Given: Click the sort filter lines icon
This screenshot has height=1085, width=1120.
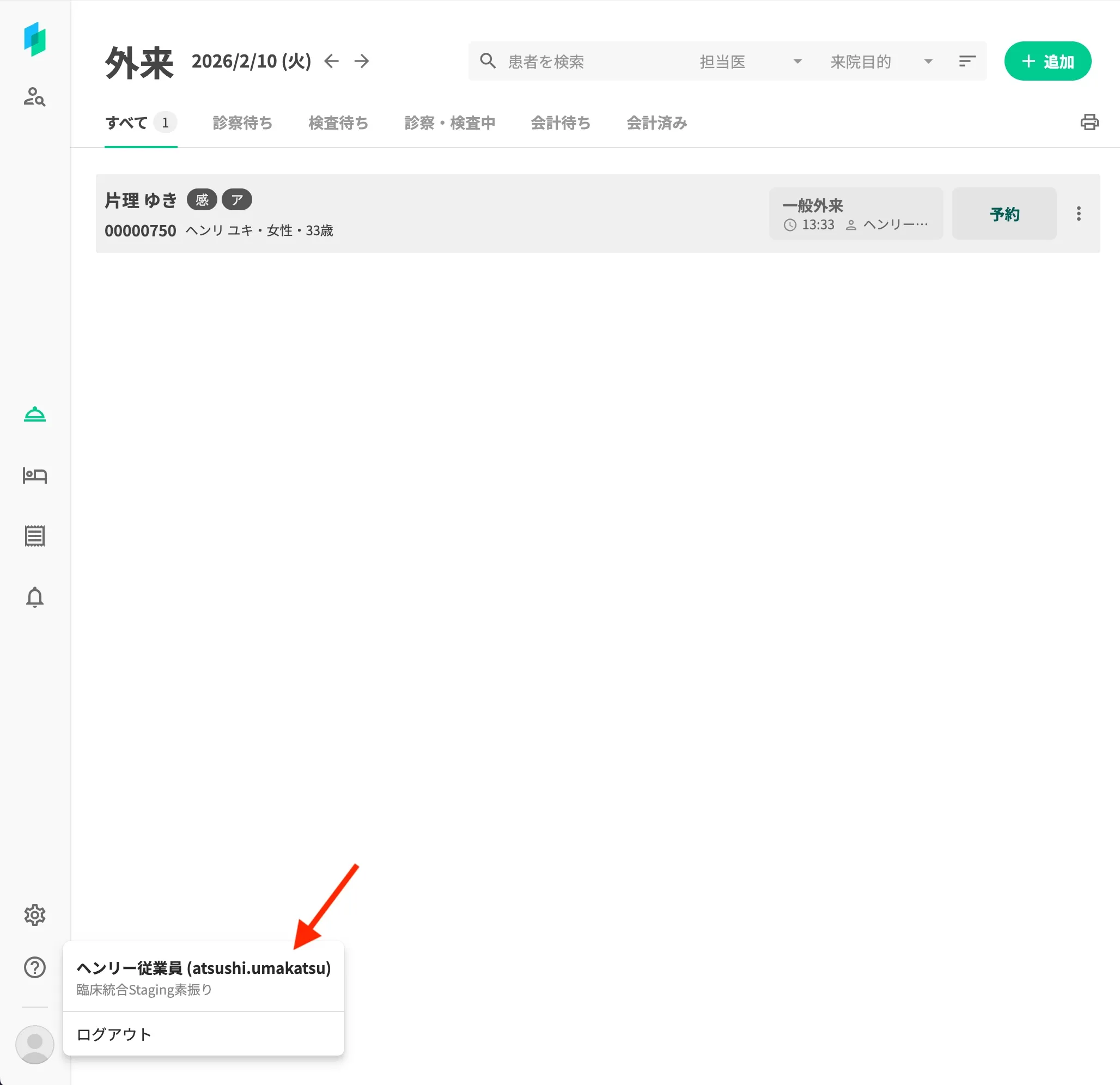Looking at the screenshot, I should (x=967, y=61).
